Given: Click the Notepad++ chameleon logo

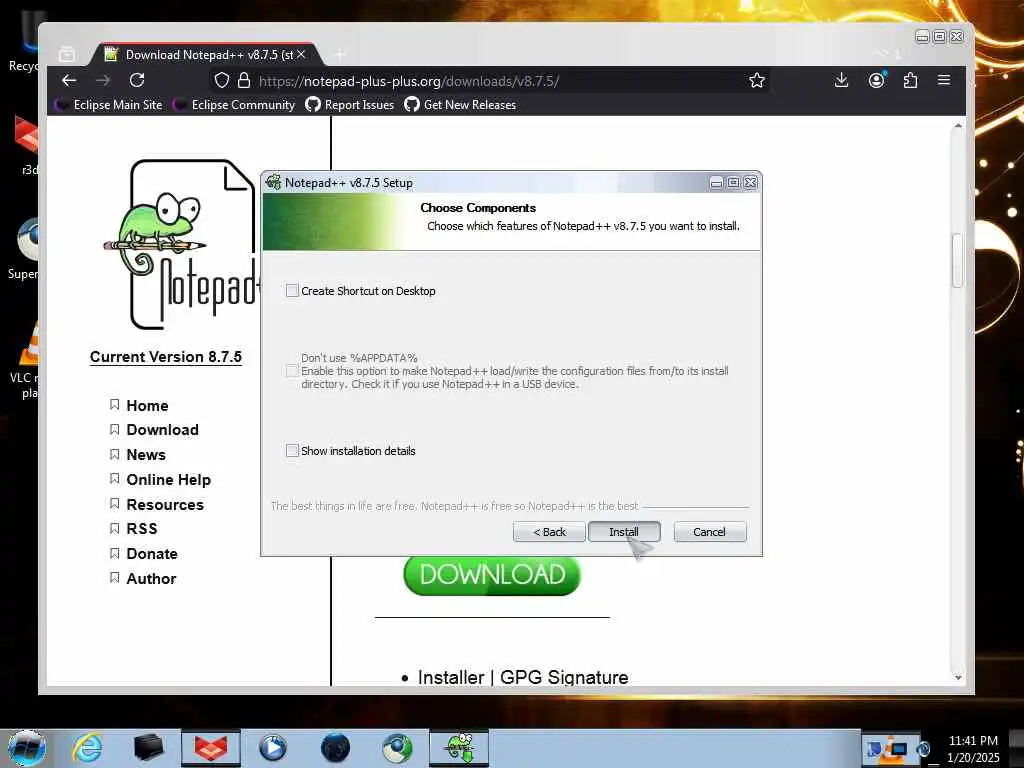Looking at the screenshot, I should click(181, 245).
